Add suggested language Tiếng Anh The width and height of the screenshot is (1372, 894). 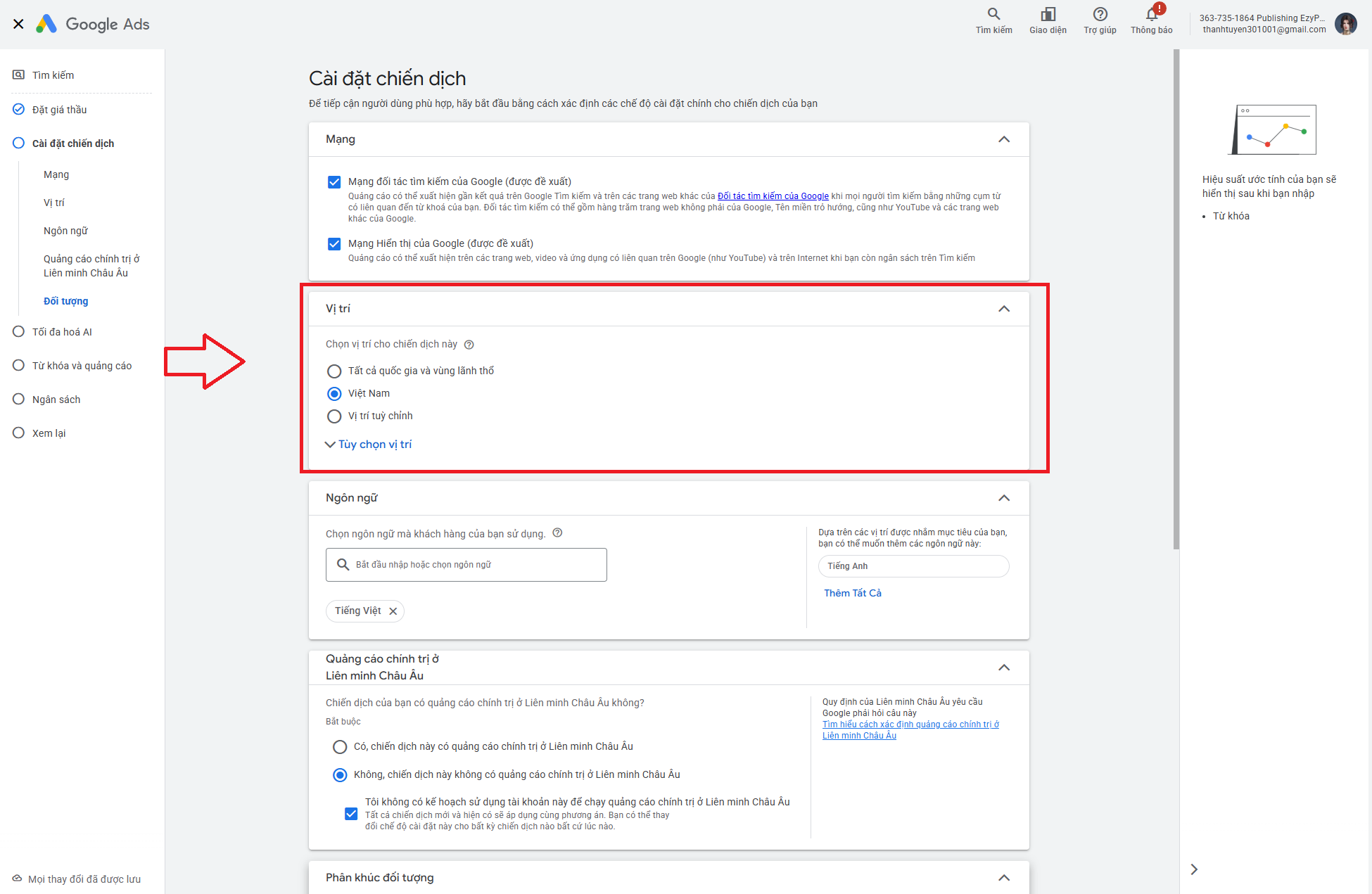pos(913,566)
